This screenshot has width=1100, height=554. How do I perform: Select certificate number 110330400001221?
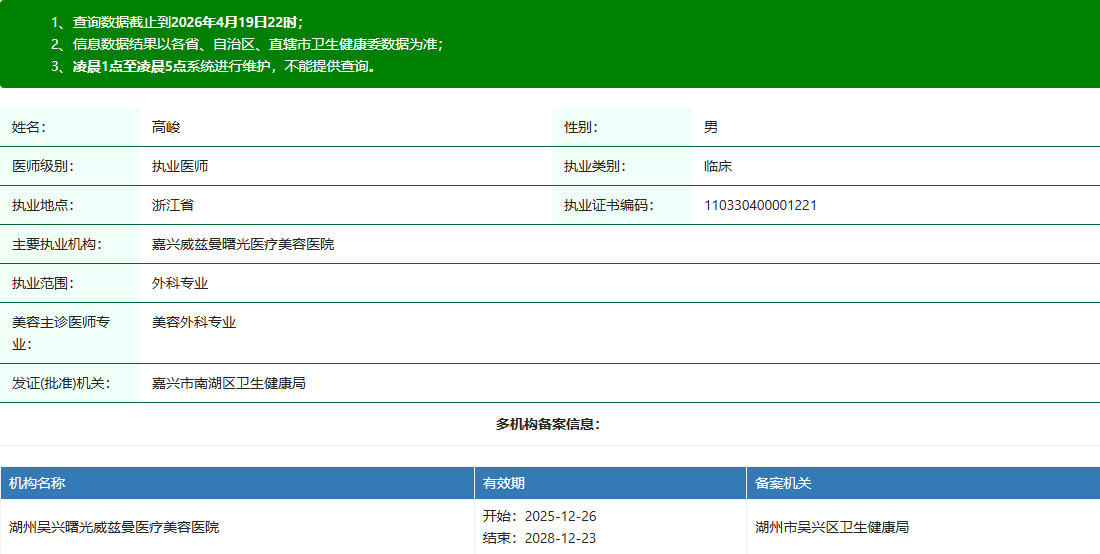pos(760,205)
